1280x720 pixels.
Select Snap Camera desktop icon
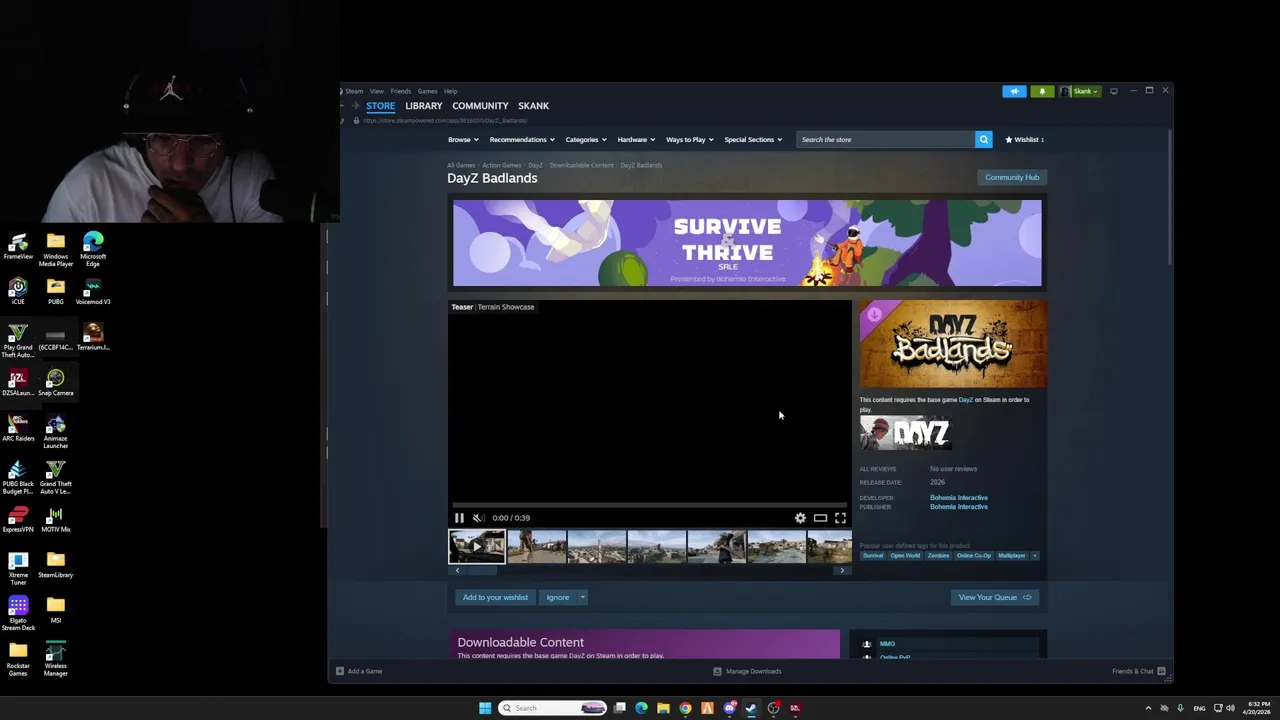click(x=56, y=383)
